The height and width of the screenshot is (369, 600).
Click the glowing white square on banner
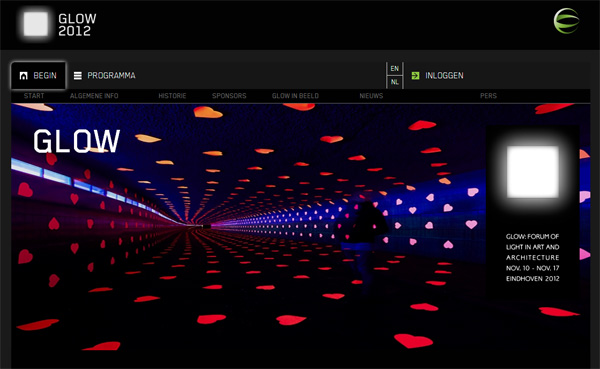pyautogui.click(x=532, y=171)
